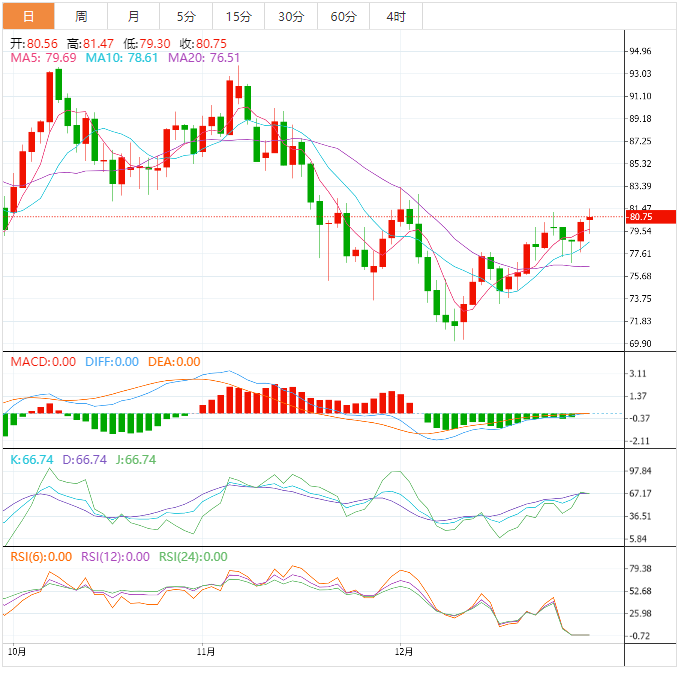683x676 pixels.
Task: Click the MACD:0.00 indicator label
Action: 42,362
